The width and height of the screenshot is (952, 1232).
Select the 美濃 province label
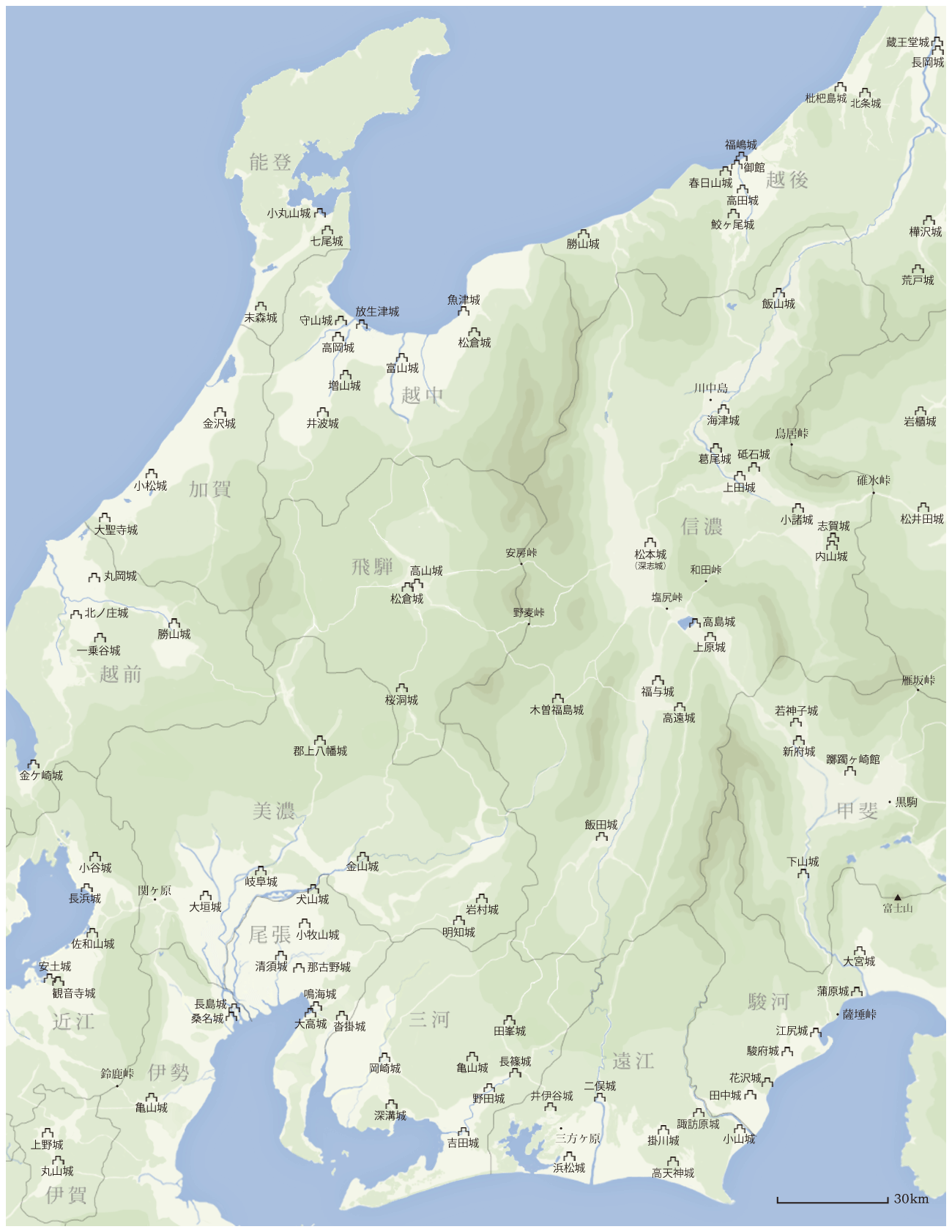pos(275,811)
